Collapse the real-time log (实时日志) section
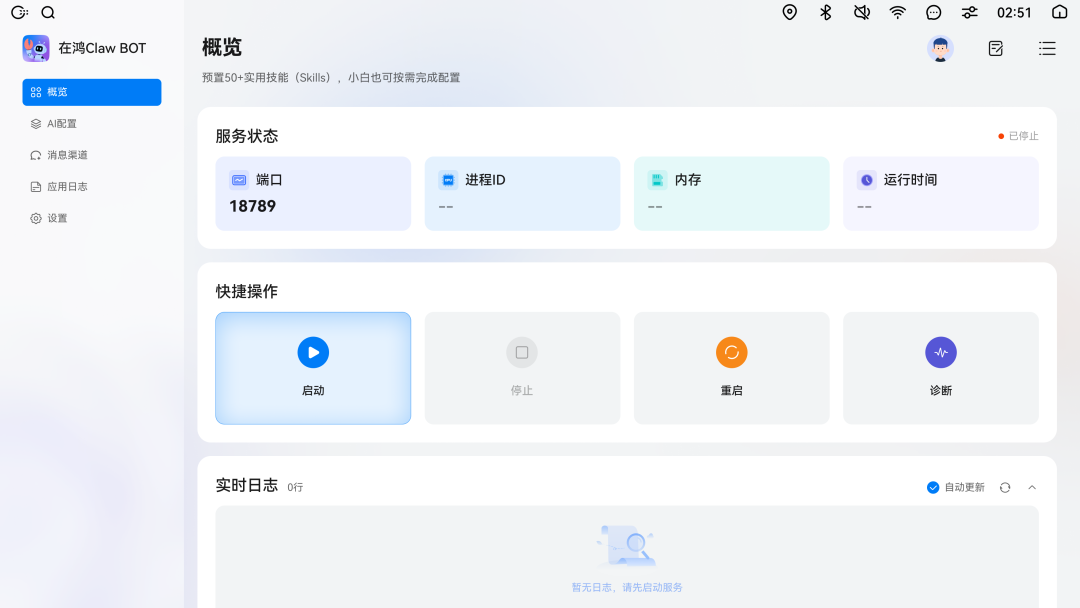Image resolution: width=1080 pixels, height=608 pixels. click(1032, 487)
